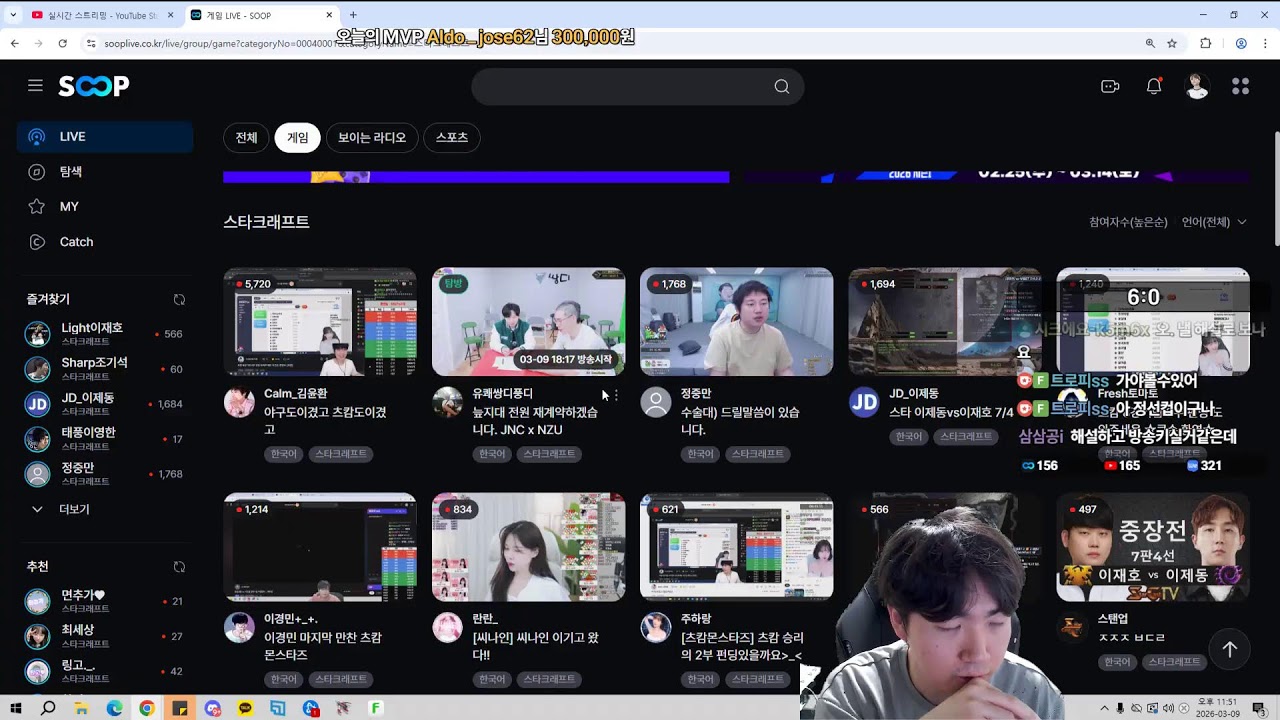
Task: Open my SOOP profile avatar
Action: (1197, 86)
